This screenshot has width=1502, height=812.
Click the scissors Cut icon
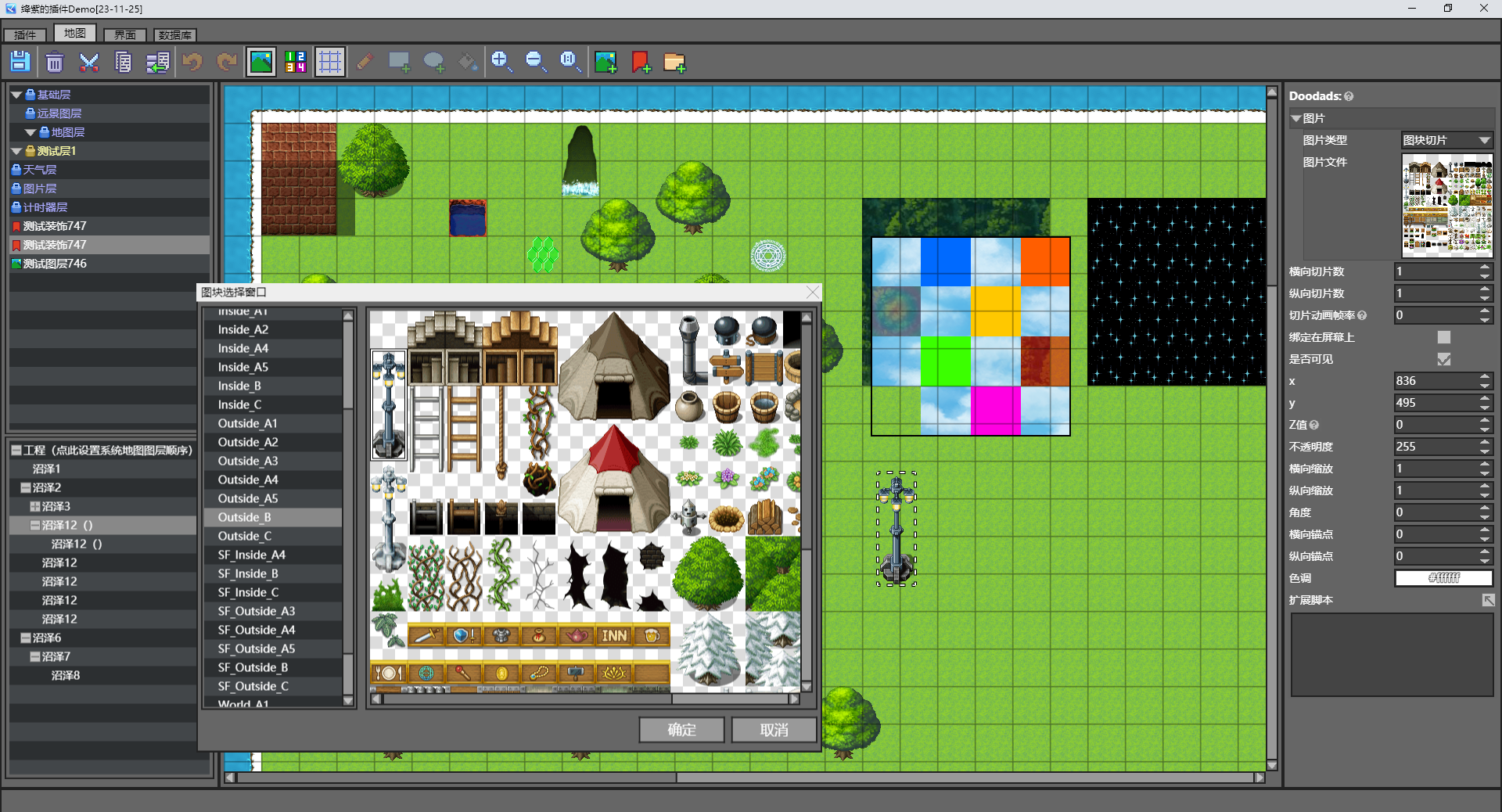click(89, 62)
